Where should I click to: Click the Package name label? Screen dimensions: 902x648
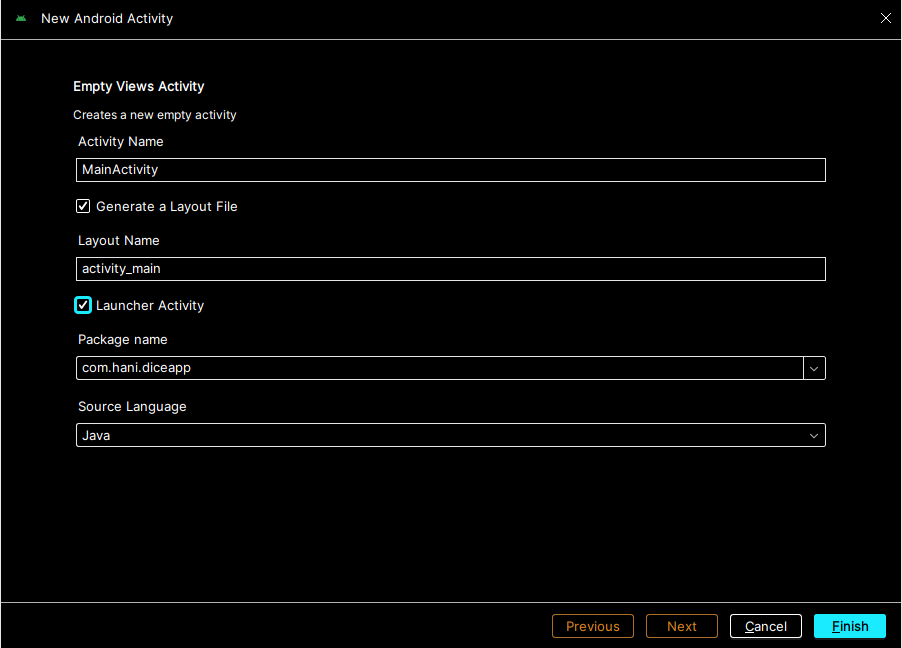tap(123, 340)
